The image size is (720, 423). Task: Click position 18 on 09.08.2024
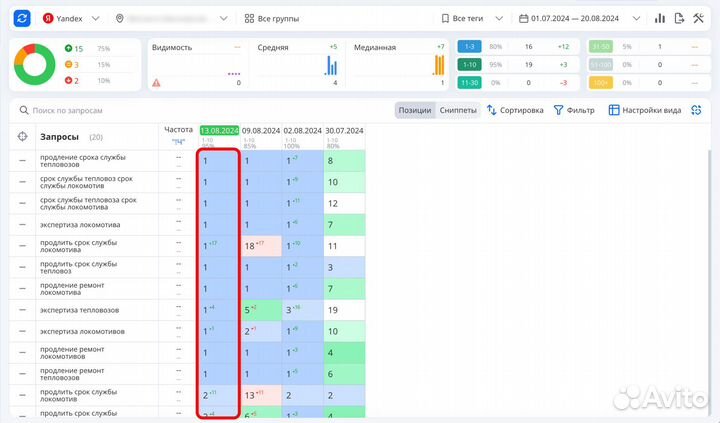[x=261, y=246]
